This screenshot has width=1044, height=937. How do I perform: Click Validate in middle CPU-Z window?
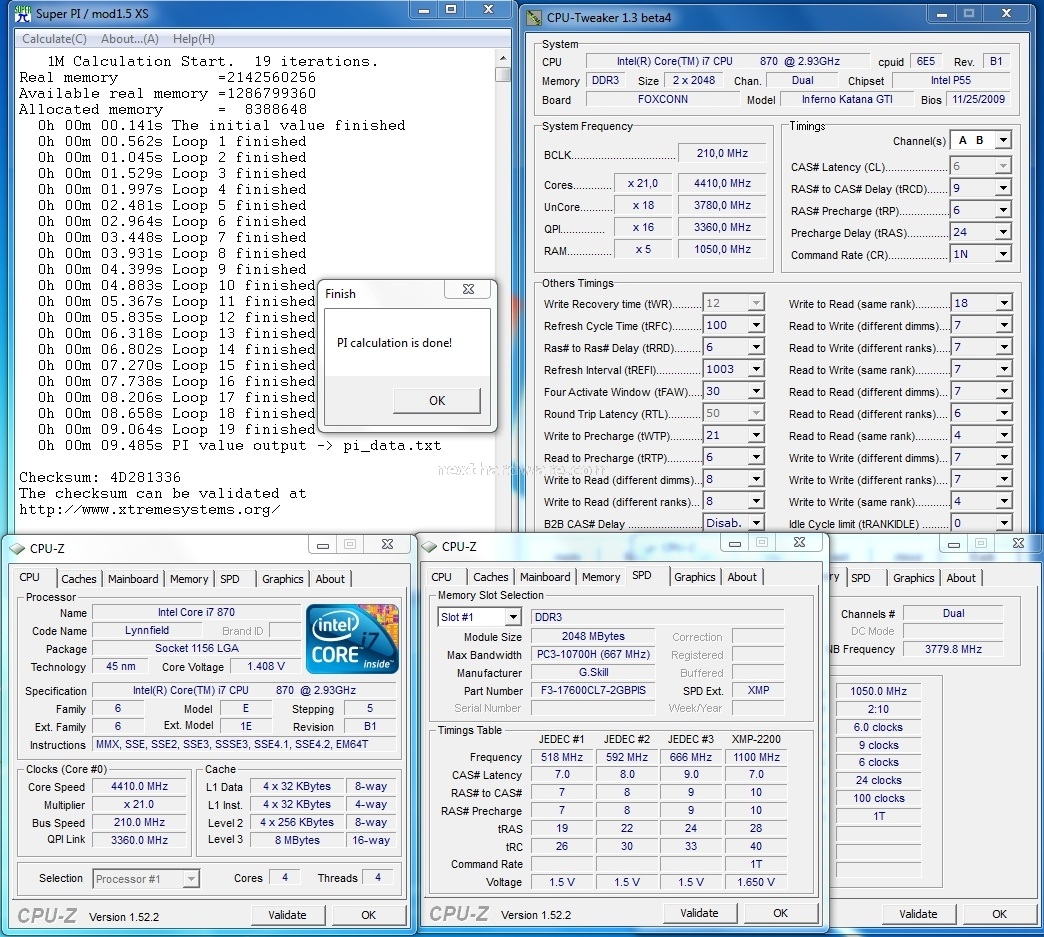(x=699, y=913)
